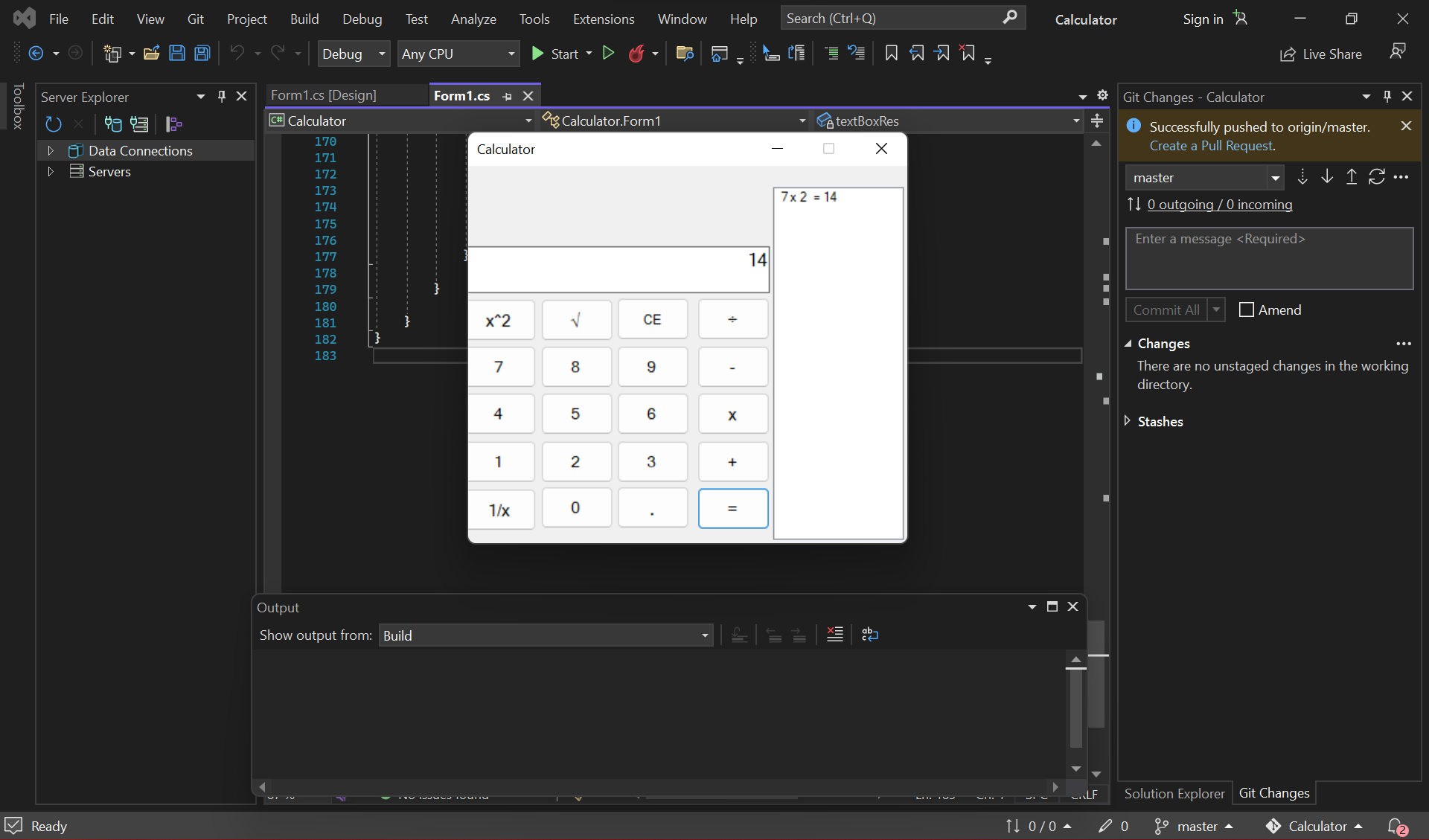
Task: Open the Extensions menu
Action: tap(604, 19)
